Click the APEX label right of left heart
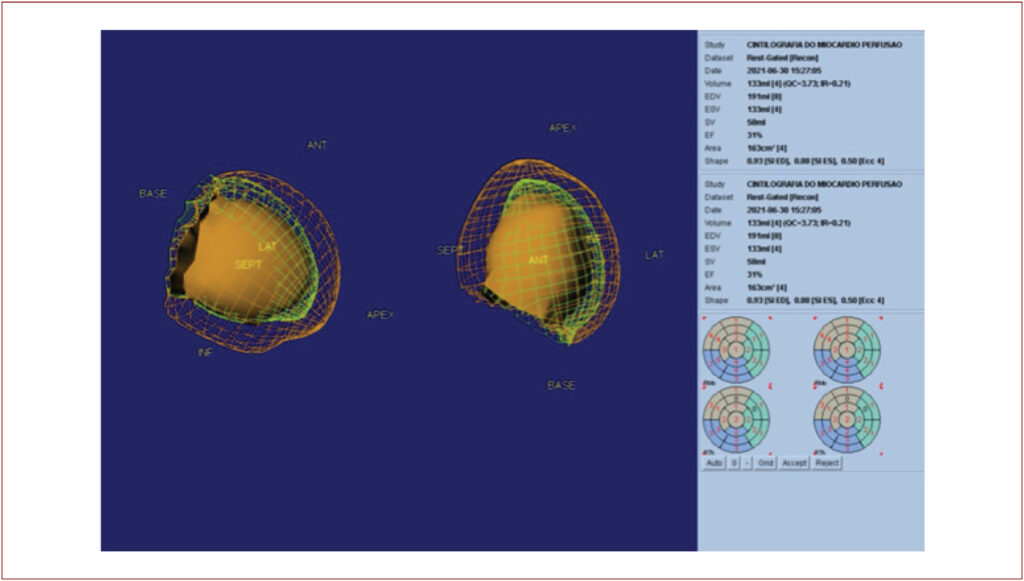Viewport: 1024px width, 581px height. [380, 315]
